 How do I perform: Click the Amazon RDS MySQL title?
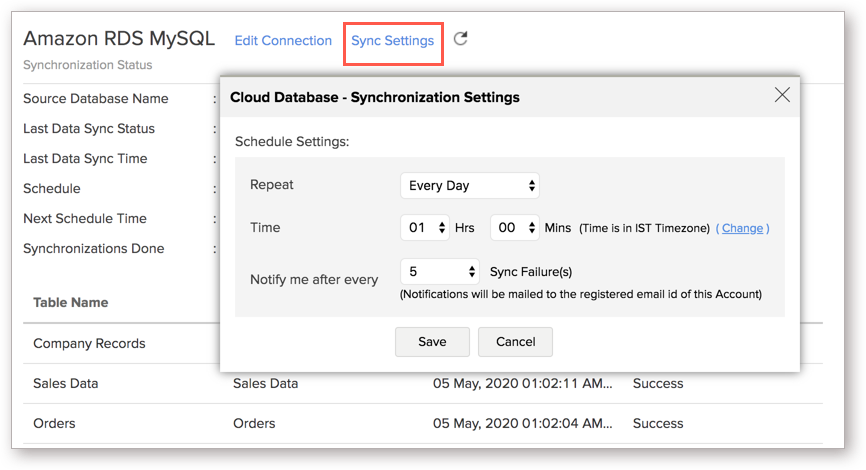click(x=119, y=39)
